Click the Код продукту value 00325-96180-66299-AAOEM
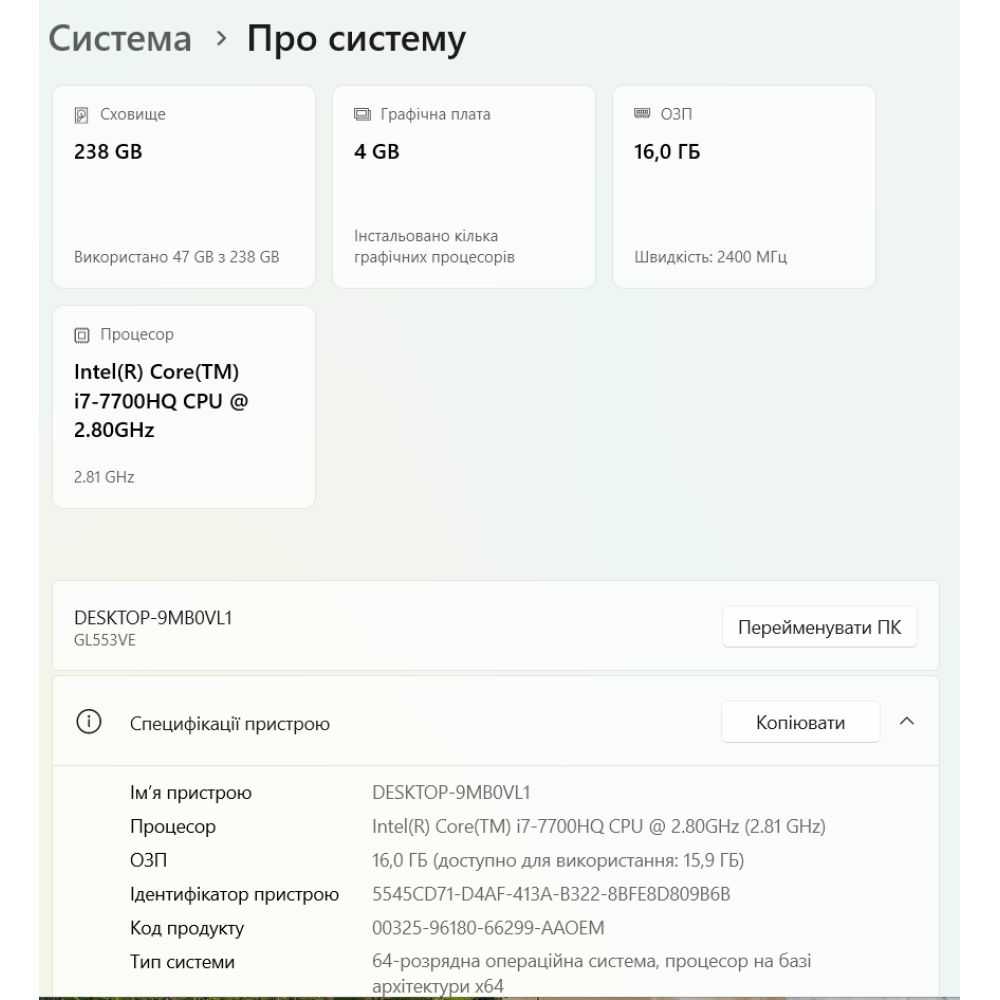Image resolution: width=1000 pixels, height=1000 pixels. pyautogui.click(x=481, y=928)
